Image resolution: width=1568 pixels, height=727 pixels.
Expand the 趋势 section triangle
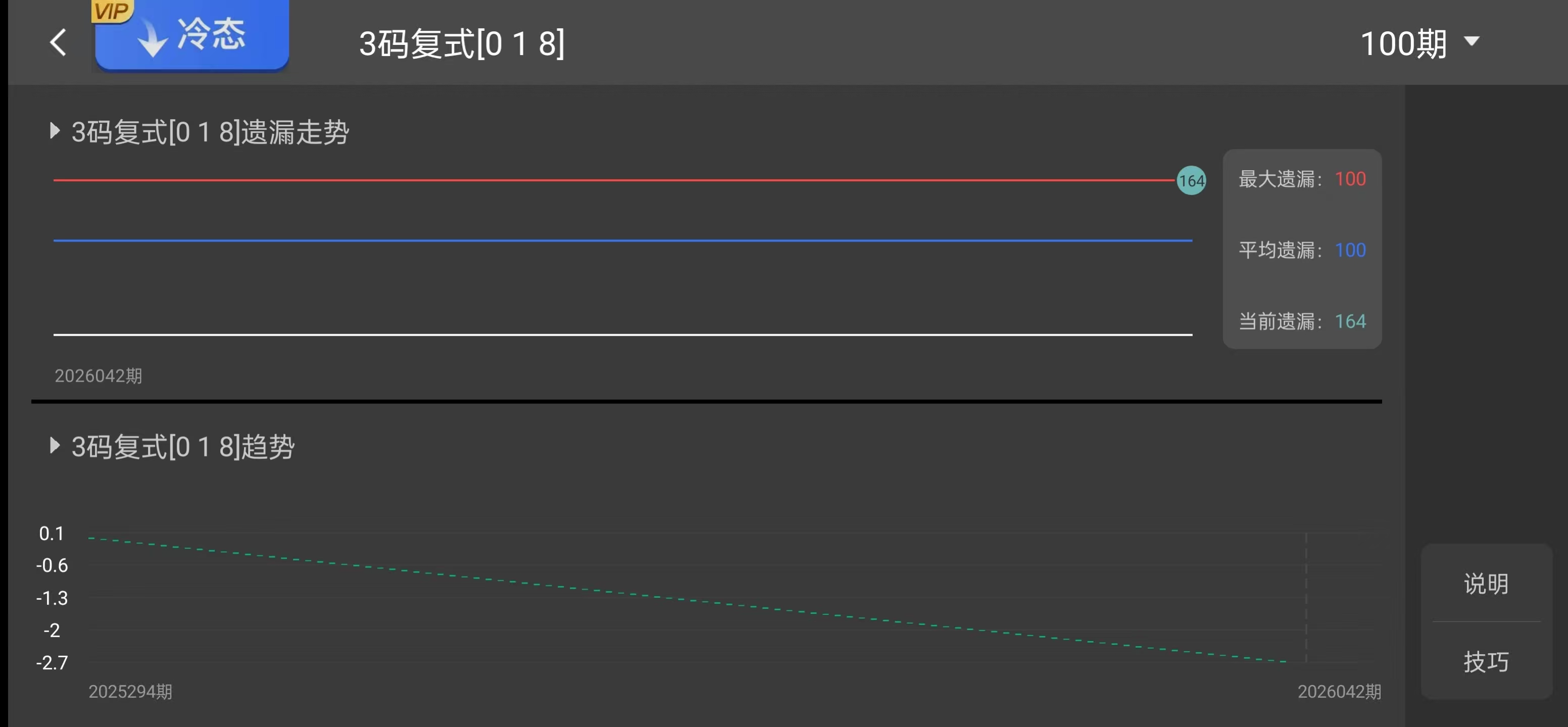[55, 445]
